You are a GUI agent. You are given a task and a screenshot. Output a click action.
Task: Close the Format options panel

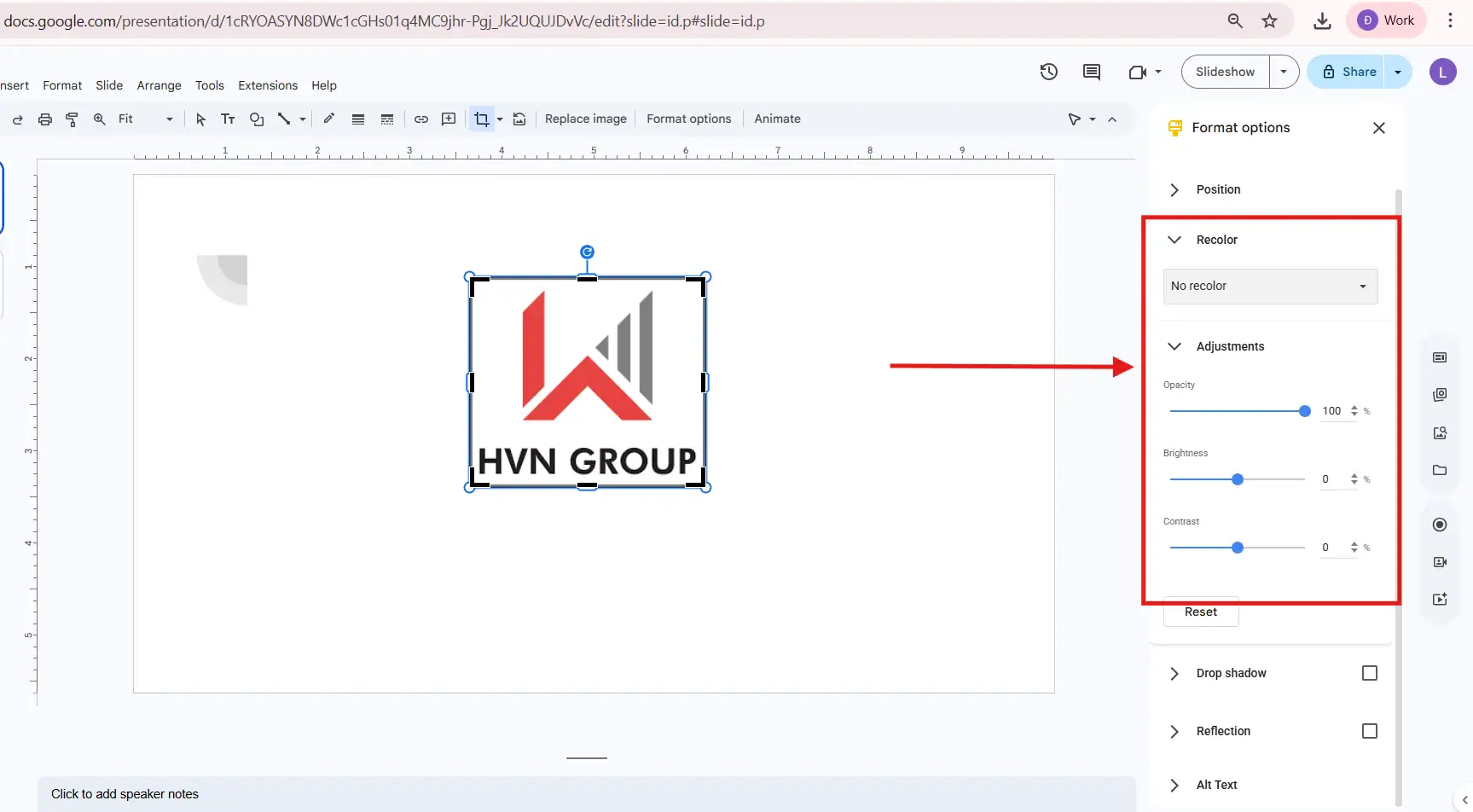(x=1379, y=128)
